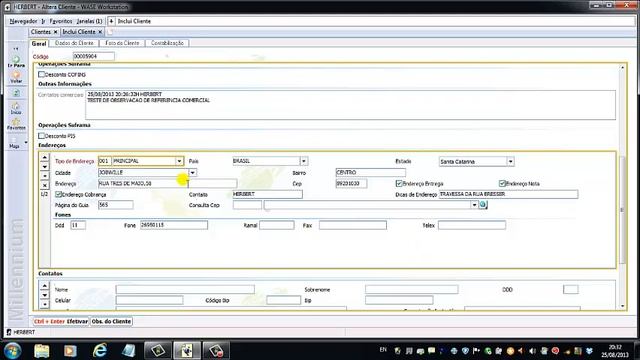
Task: Uncheck the Endereço Nota checkbox
Action: [502, 184]
